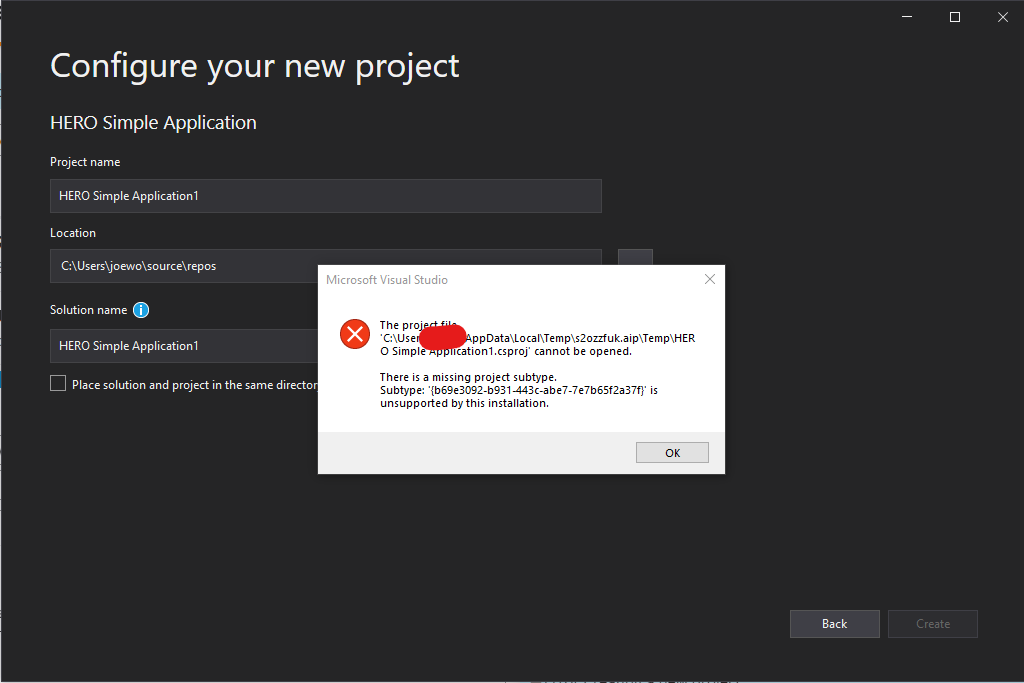Click the 'HERO Simple Application' template subtitle
Image resolution: width=1024 pixels, height=683 pixels.
coord(153,123)
